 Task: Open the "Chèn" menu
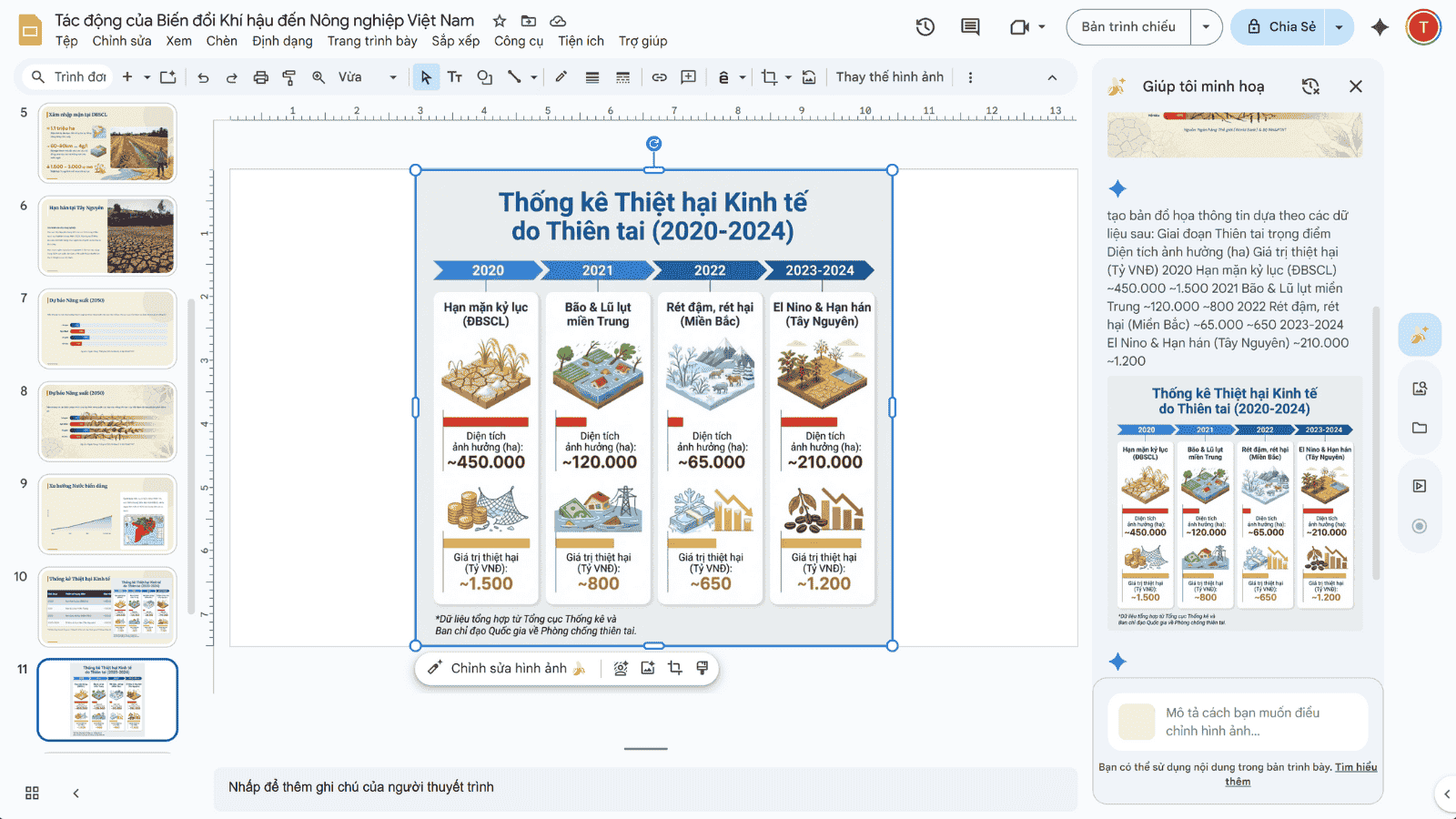click(221, 41)
